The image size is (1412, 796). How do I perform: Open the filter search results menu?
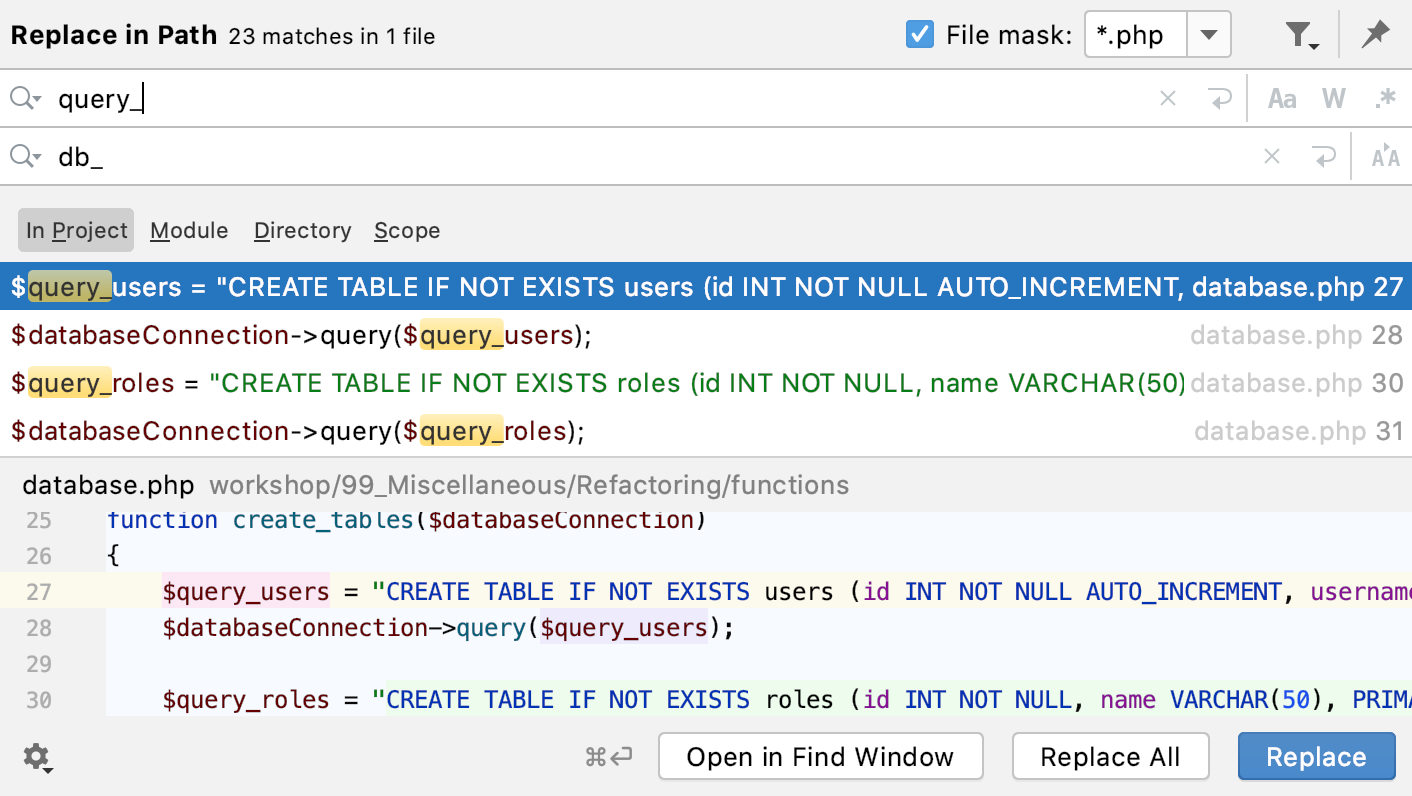pyautogui.click(x=1302, y=36)
